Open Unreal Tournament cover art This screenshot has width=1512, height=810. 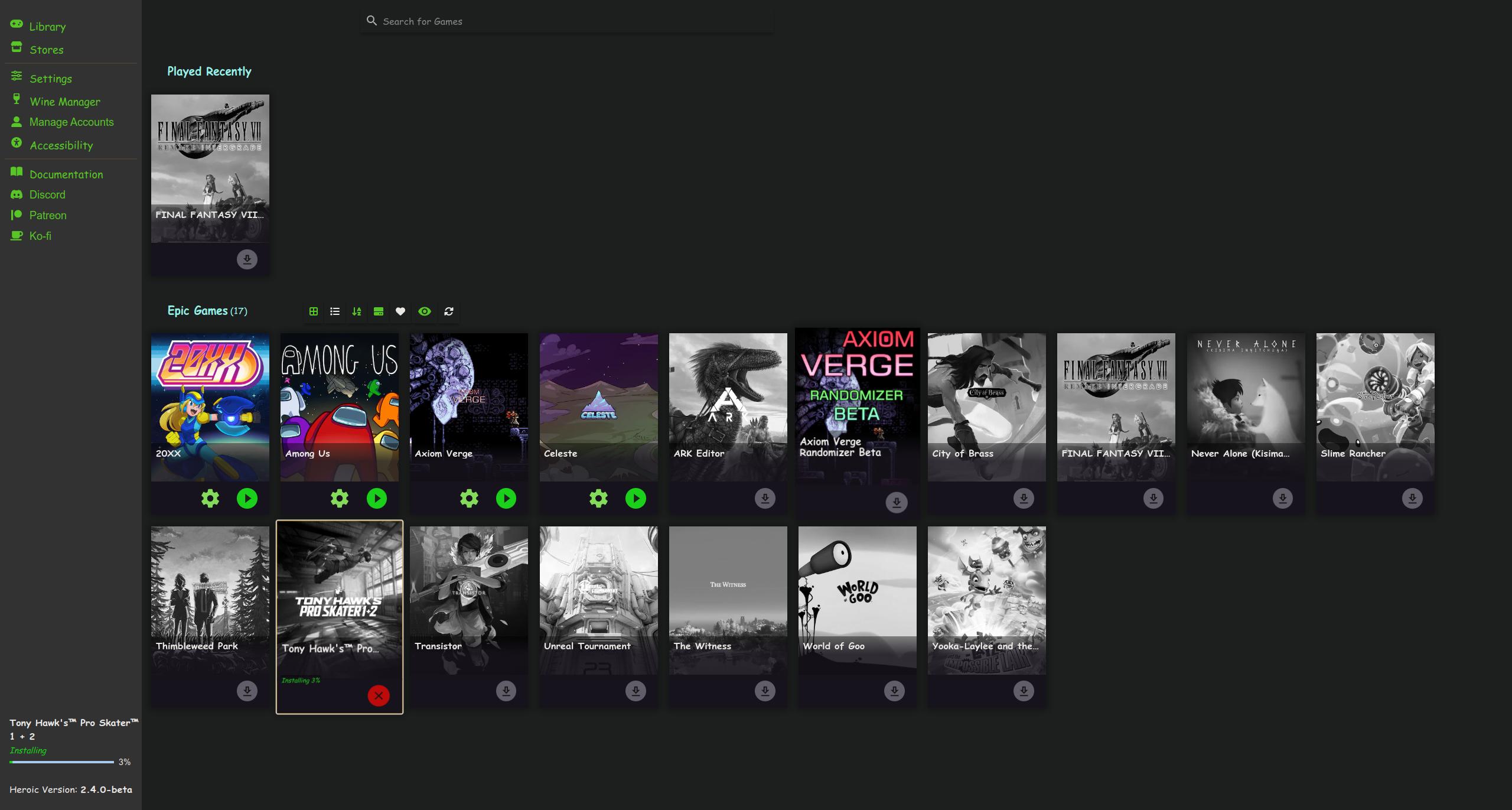pos(598,600)
